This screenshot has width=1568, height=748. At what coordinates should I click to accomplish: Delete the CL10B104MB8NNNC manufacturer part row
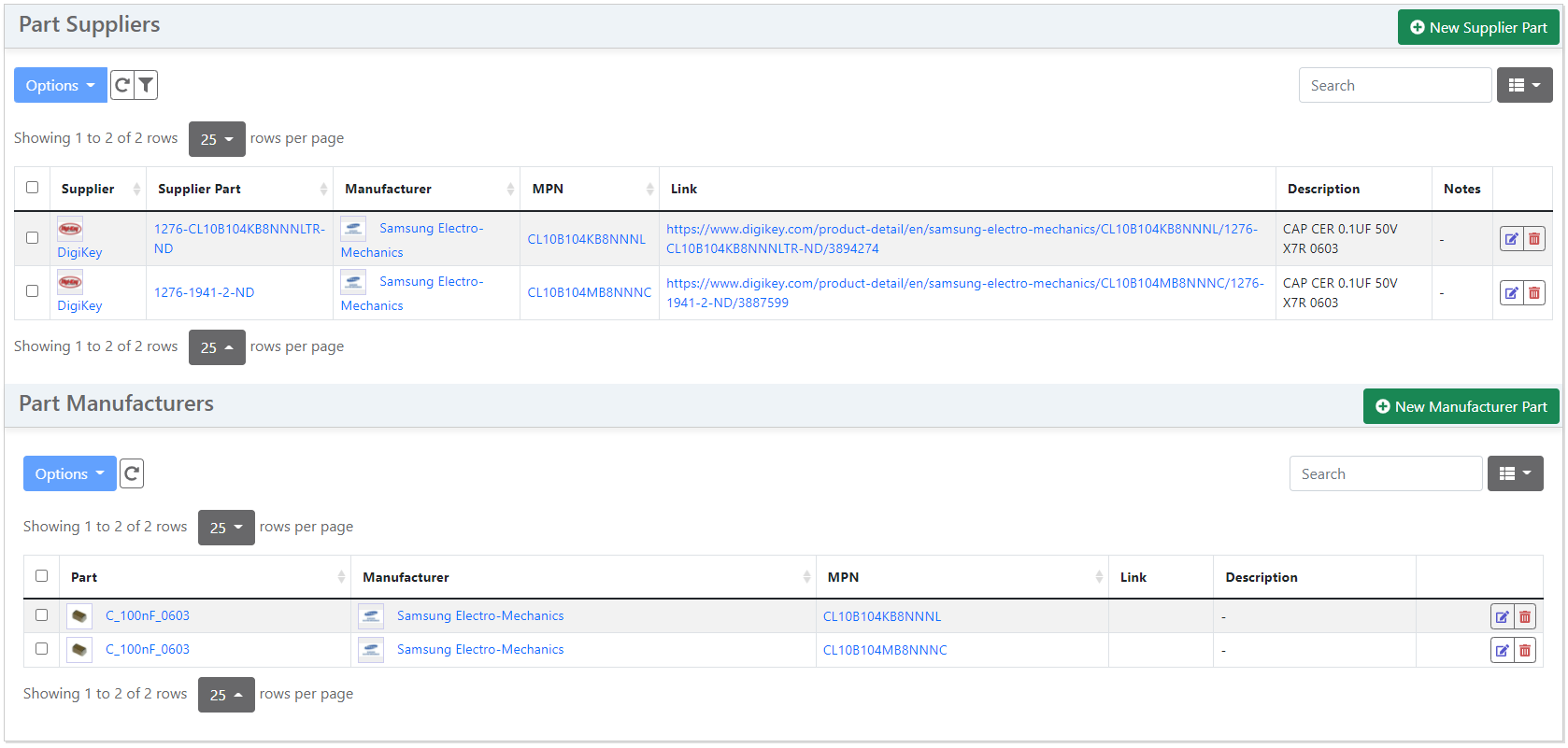[x=1525, y=650]
